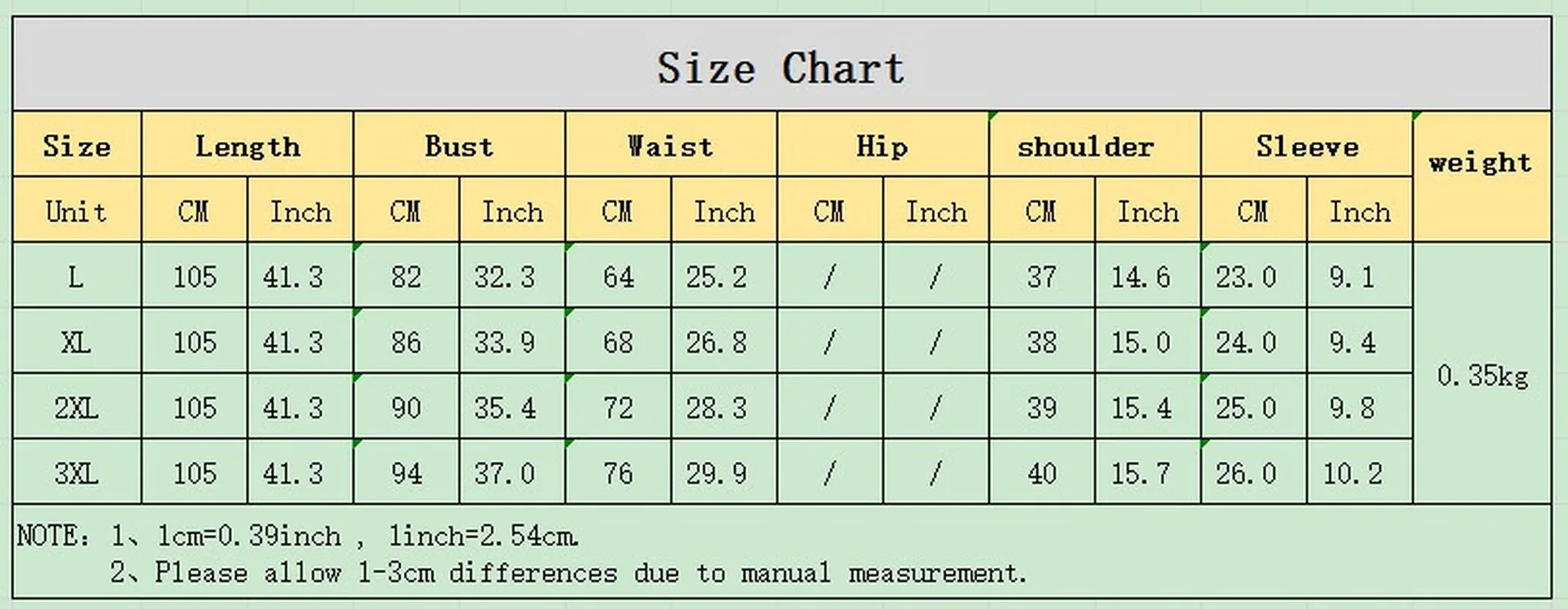Click the 3XL size row label
Viewport: 1568px width, 609px height.
point(76,473)
